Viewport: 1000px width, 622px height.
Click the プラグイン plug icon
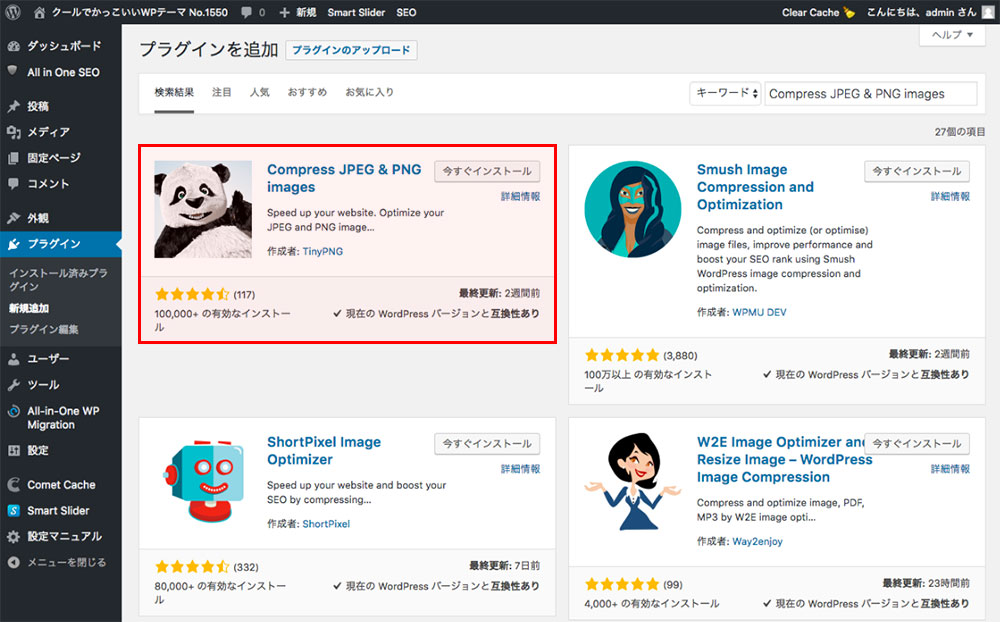(x=13, y=244)
